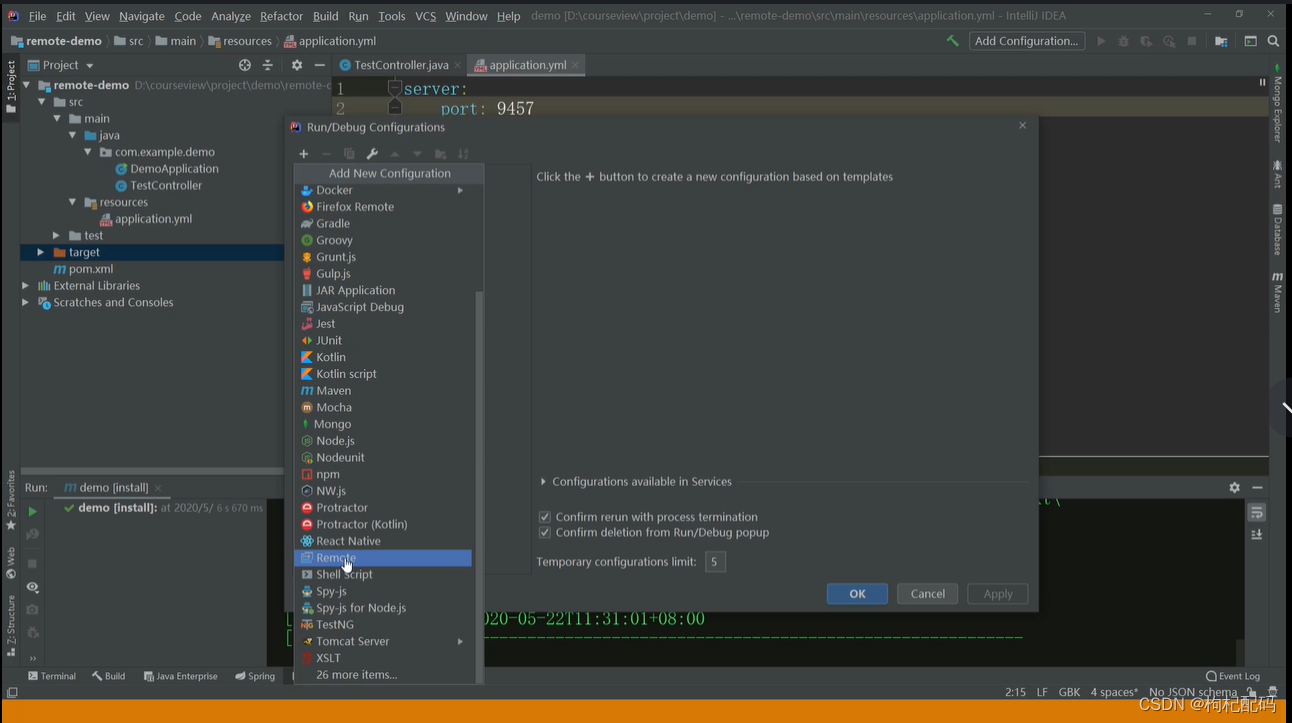Select React Native configuration type
Image resolution: width=1292 pixels, height=723 pixels.
pos(383,541)
